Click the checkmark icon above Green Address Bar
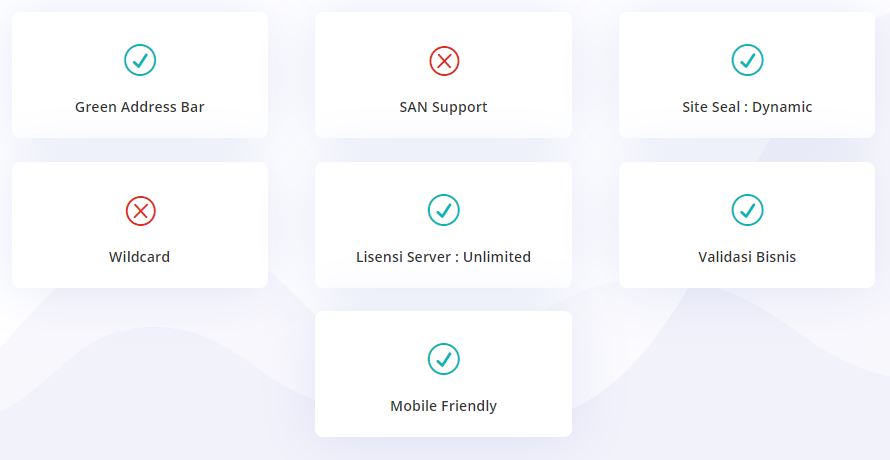The image size is (890, 460). click(x=140, y=61)
